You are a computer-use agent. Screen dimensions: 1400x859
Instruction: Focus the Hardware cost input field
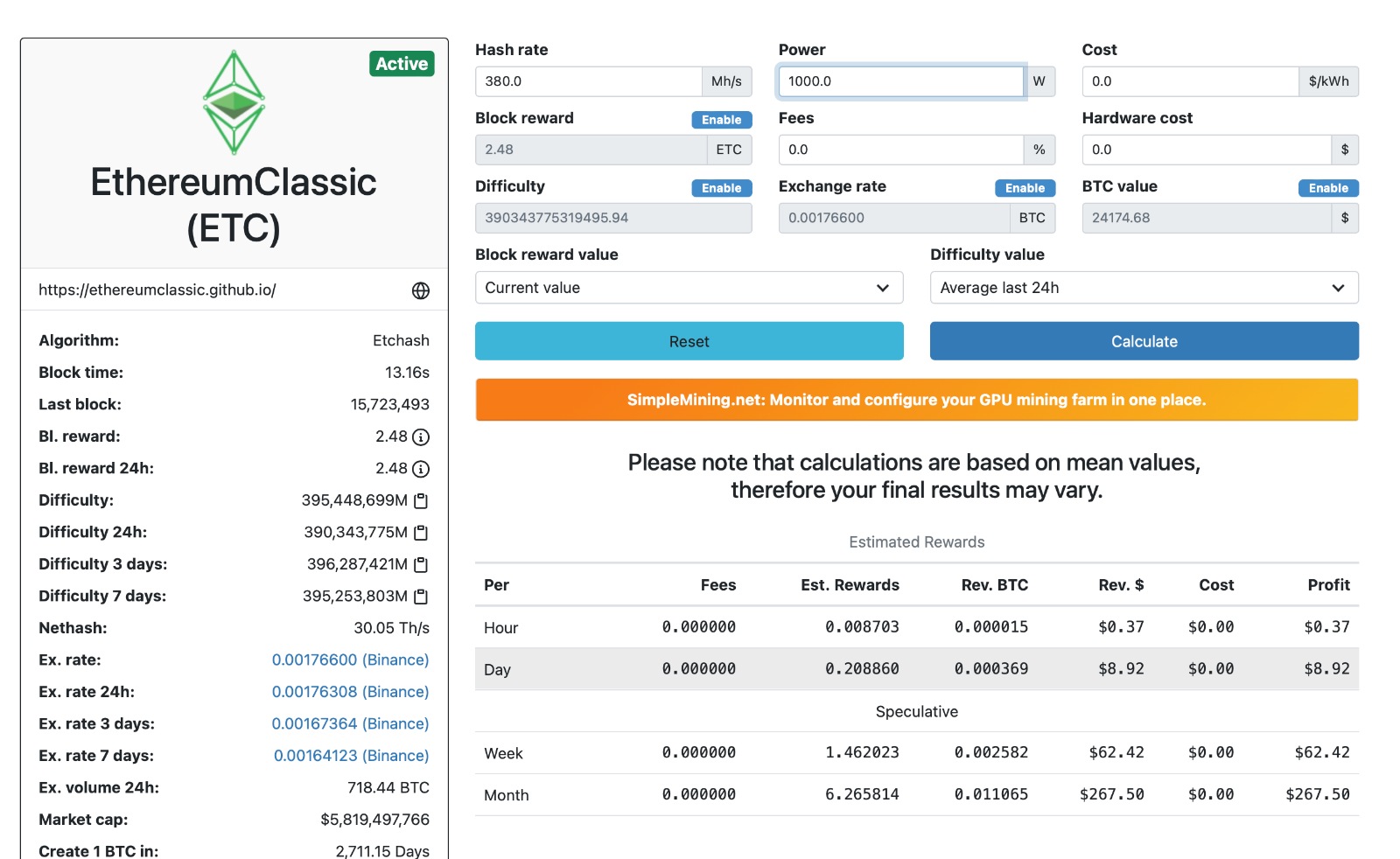click(1207, 150)
